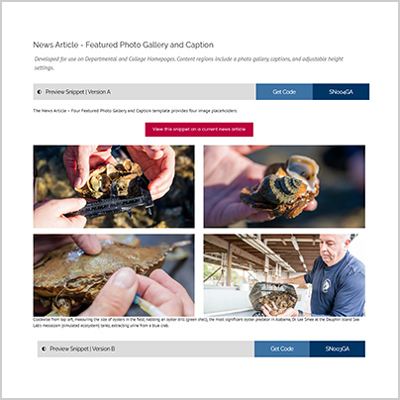Open the oyster measuring with calipers photo
Screen dimensions: 400x400
114,187
